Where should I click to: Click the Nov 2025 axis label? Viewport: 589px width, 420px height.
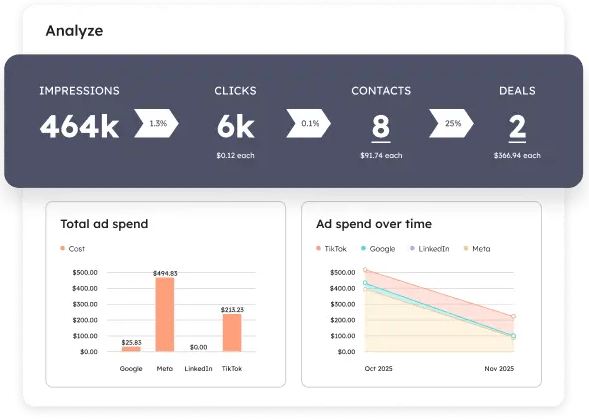pos(499,369)
